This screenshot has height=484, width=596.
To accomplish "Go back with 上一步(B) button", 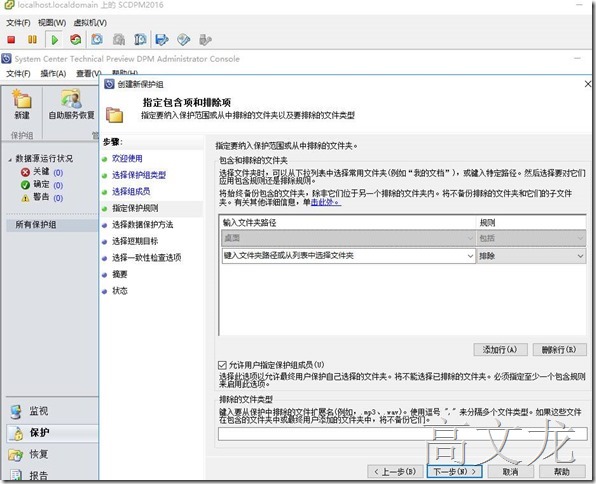I will click(395, 471).
